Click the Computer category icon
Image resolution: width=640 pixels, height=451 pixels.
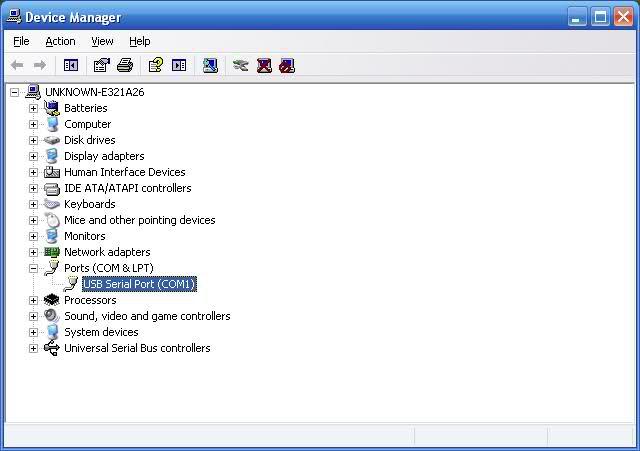click(52, 124)
